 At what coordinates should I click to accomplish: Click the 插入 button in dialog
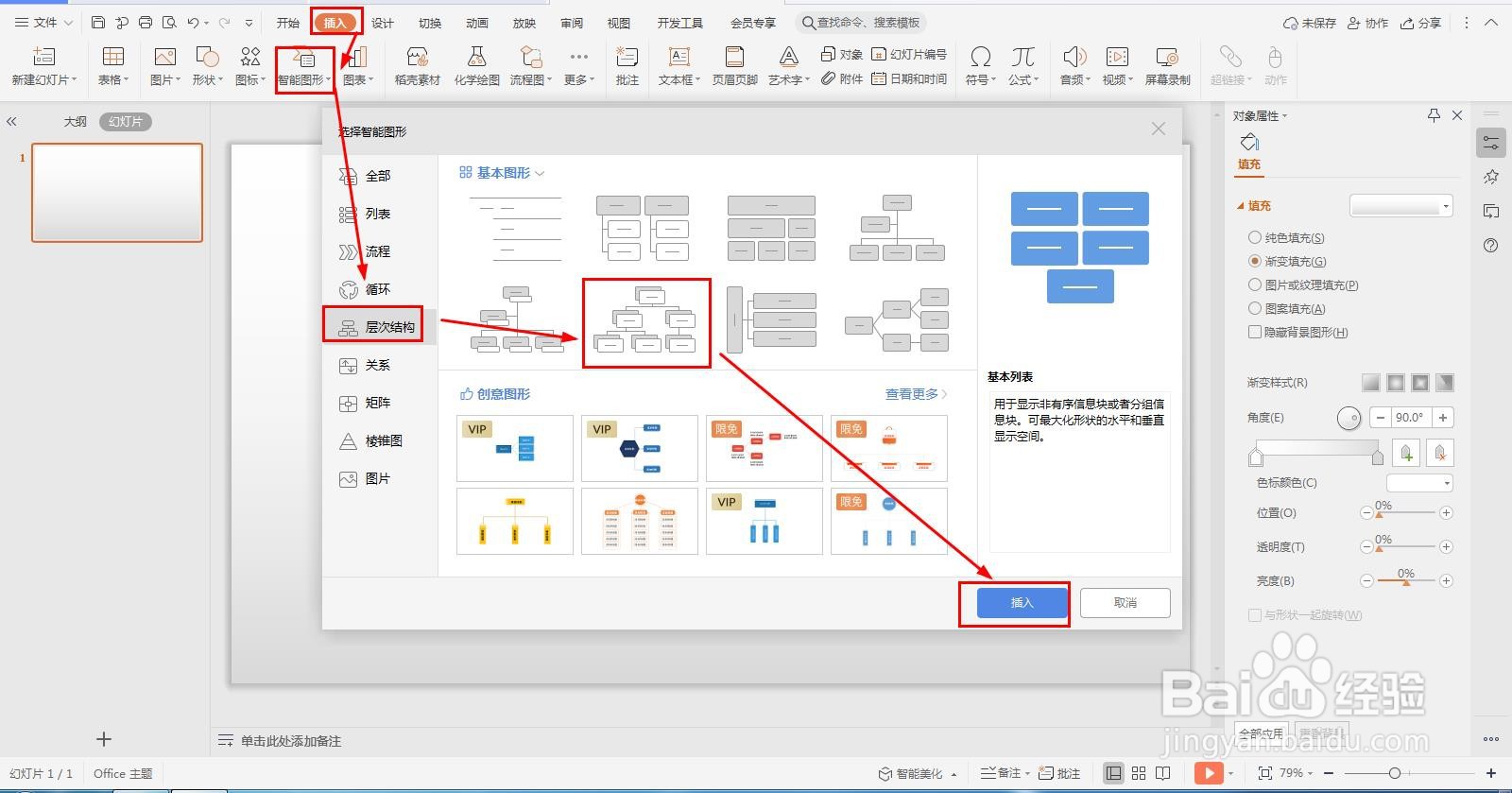[x=1022, y=603]
